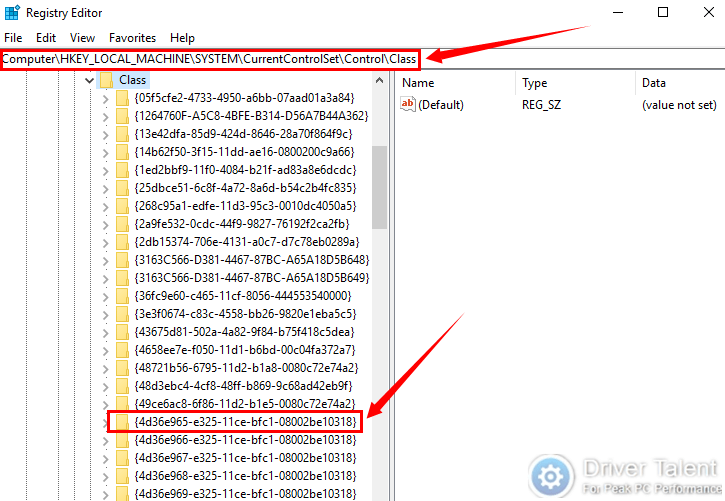Viewport: 725px width, 501px height.
Task: Expand the {1ed2bbf9-11f0-4084-b21f-ad83a8e6dcdc} key
Action: tap(105, 171)
